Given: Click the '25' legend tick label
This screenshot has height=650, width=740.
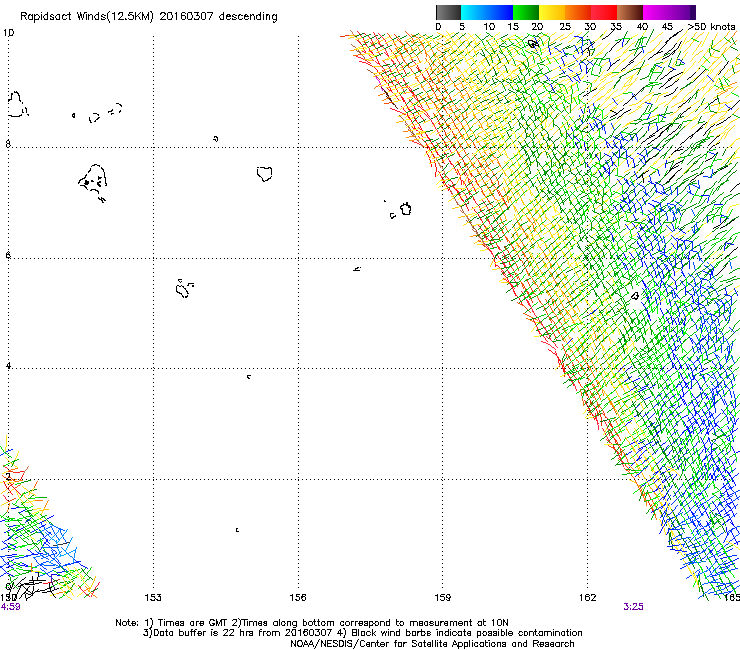Looking at the screenshot, I should click(x=564, y=27).
